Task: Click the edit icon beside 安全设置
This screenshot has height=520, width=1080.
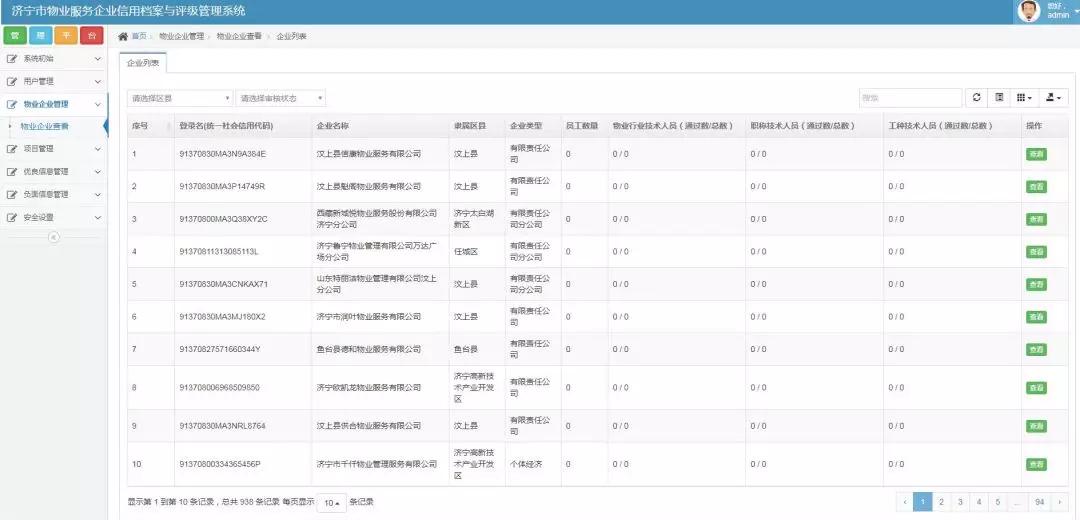Action: point(11,218)
